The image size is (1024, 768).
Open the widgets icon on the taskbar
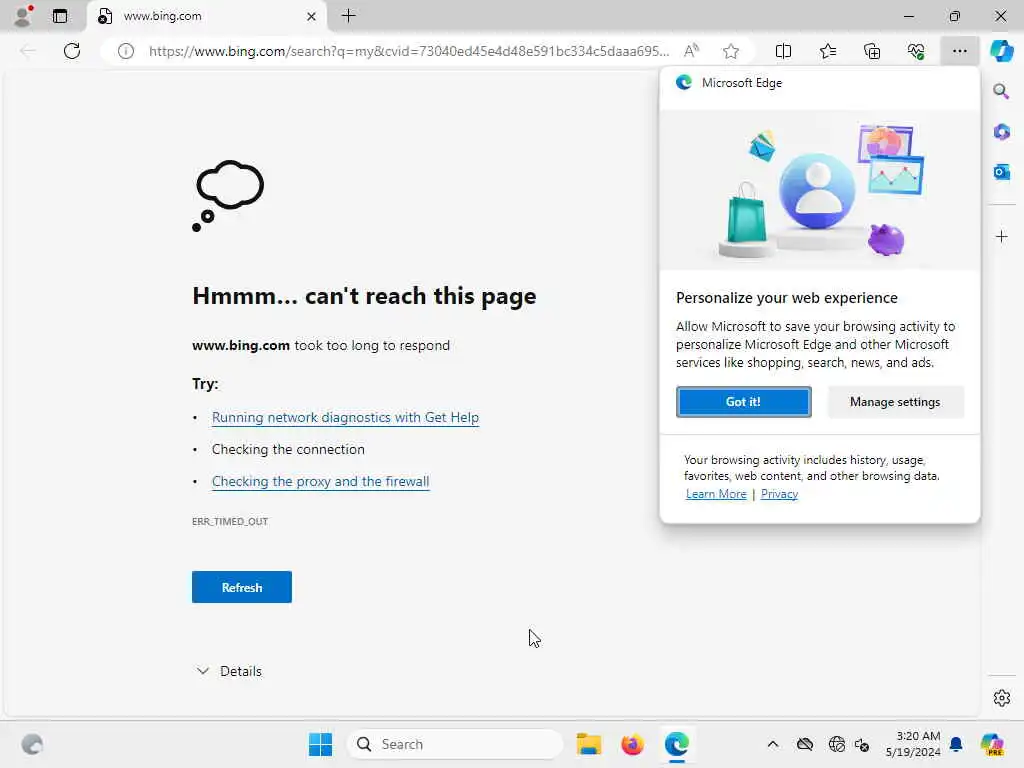click(32, 744)
